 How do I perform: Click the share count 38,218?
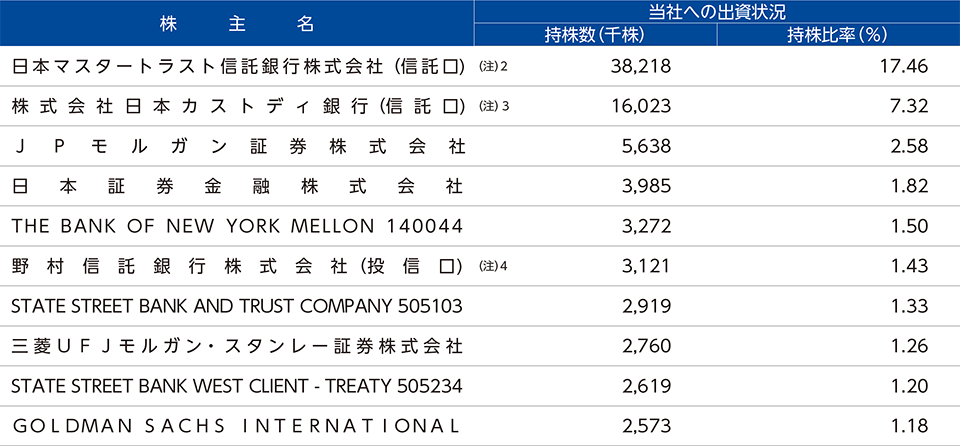(640, 66)
